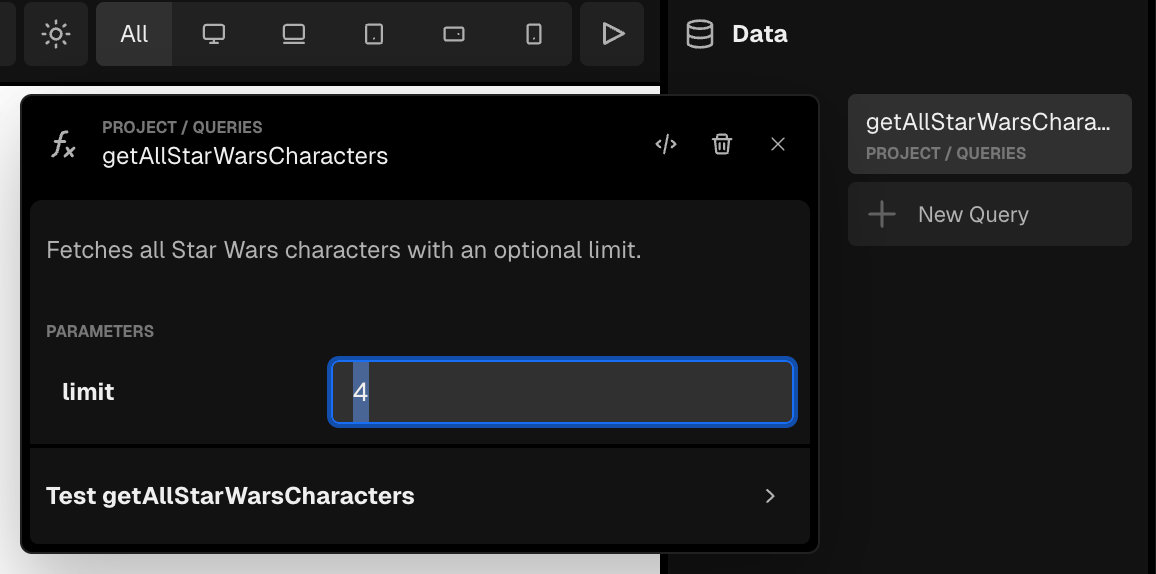Click the chevron arrow on the Test row
Screen dimensions: 1156x574
[x=770, y=496]
